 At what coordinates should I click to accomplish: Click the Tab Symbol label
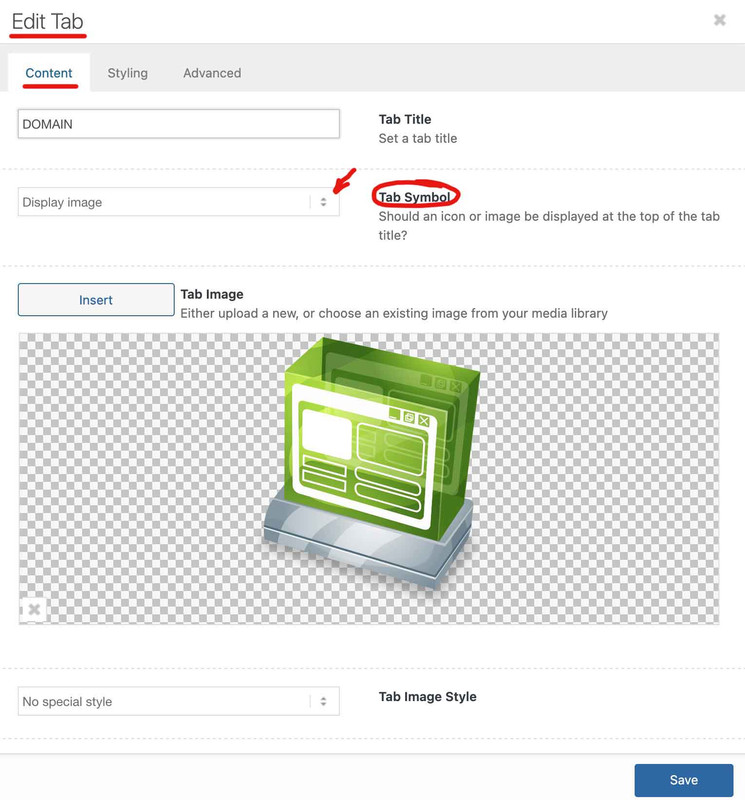(x=414, y=197)
